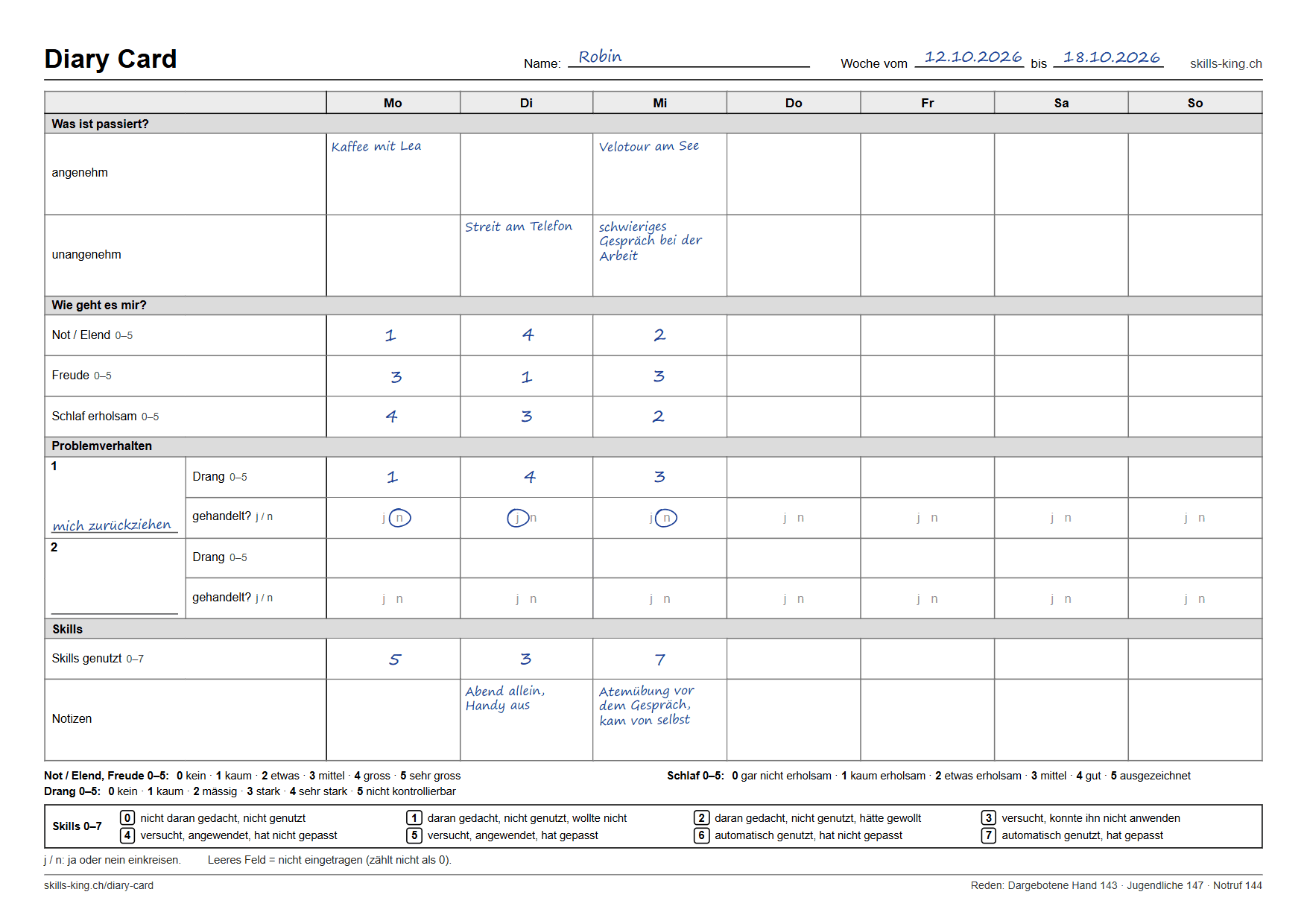Click boxed 7 in Skills legend
1307x924 pixels.
click(x=988, y=835)
